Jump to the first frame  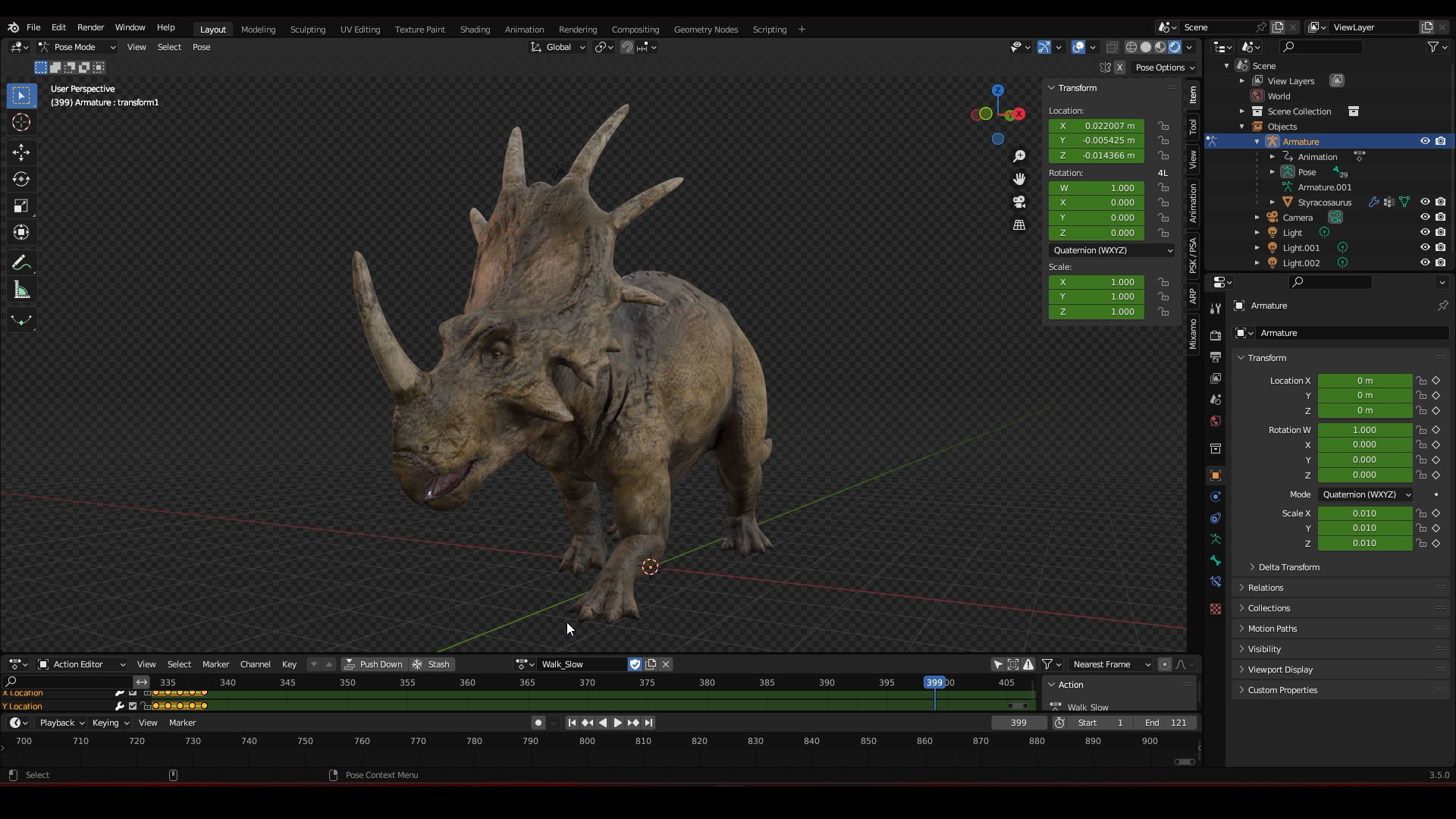(x=572, y=723)
